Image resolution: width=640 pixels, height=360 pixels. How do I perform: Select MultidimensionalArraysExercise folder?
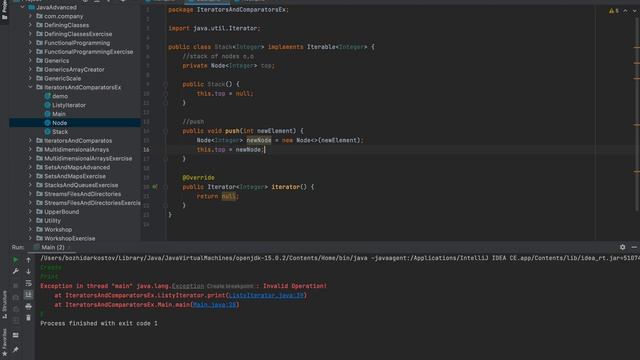click(x=88, y=158)
